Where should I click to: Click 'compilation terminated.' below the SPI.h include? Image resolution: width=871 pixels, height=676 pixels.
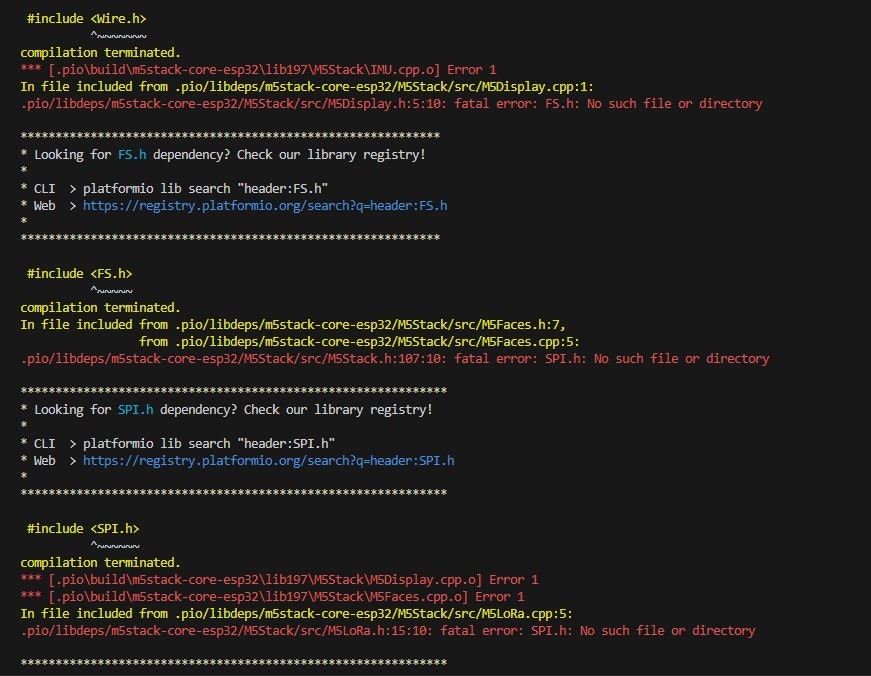[101, 563]
